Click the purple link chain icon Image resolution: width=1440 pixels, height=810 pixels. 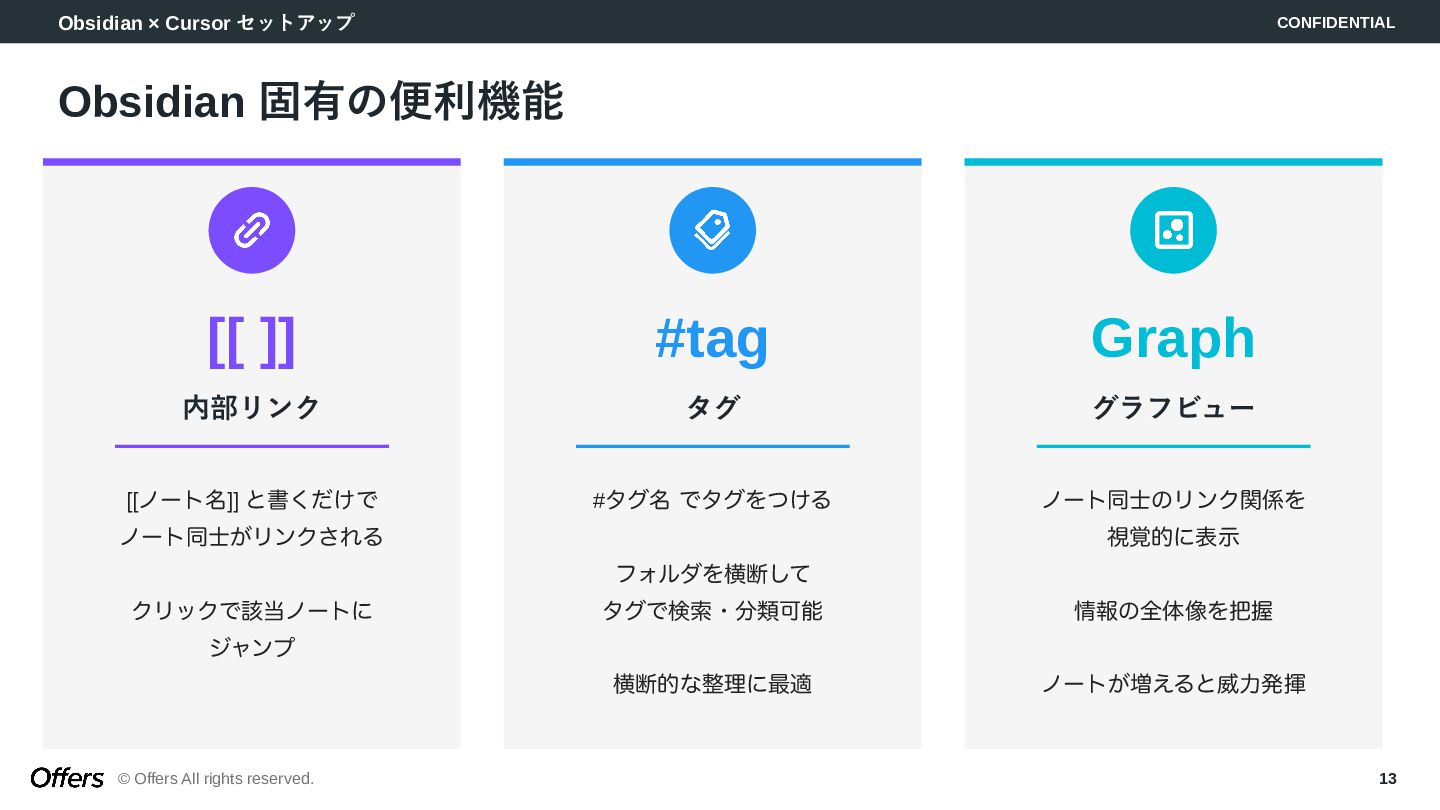[x=252, y=230]
